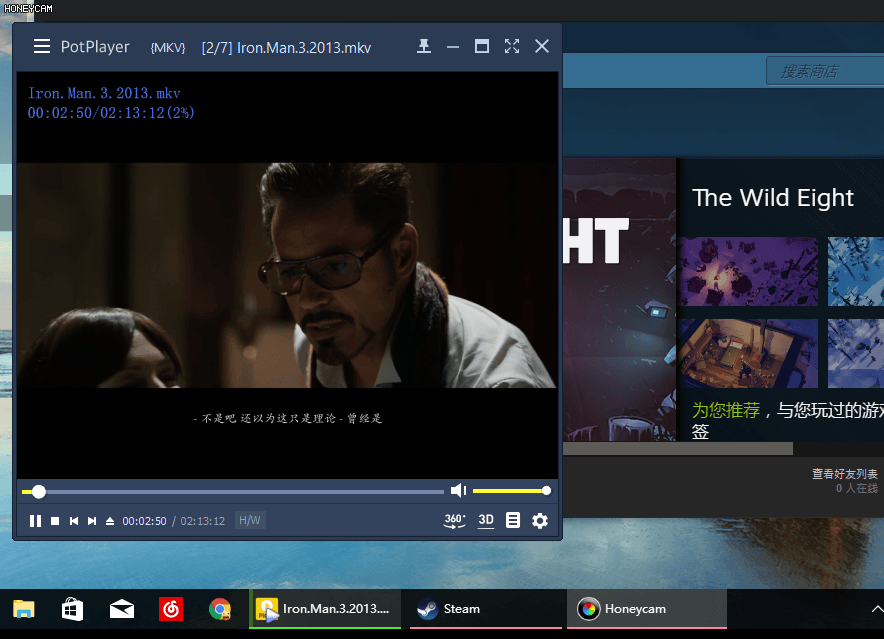Mute audio with speaker icon
Viewport: 884px width, 639px height.
(458, 491)
